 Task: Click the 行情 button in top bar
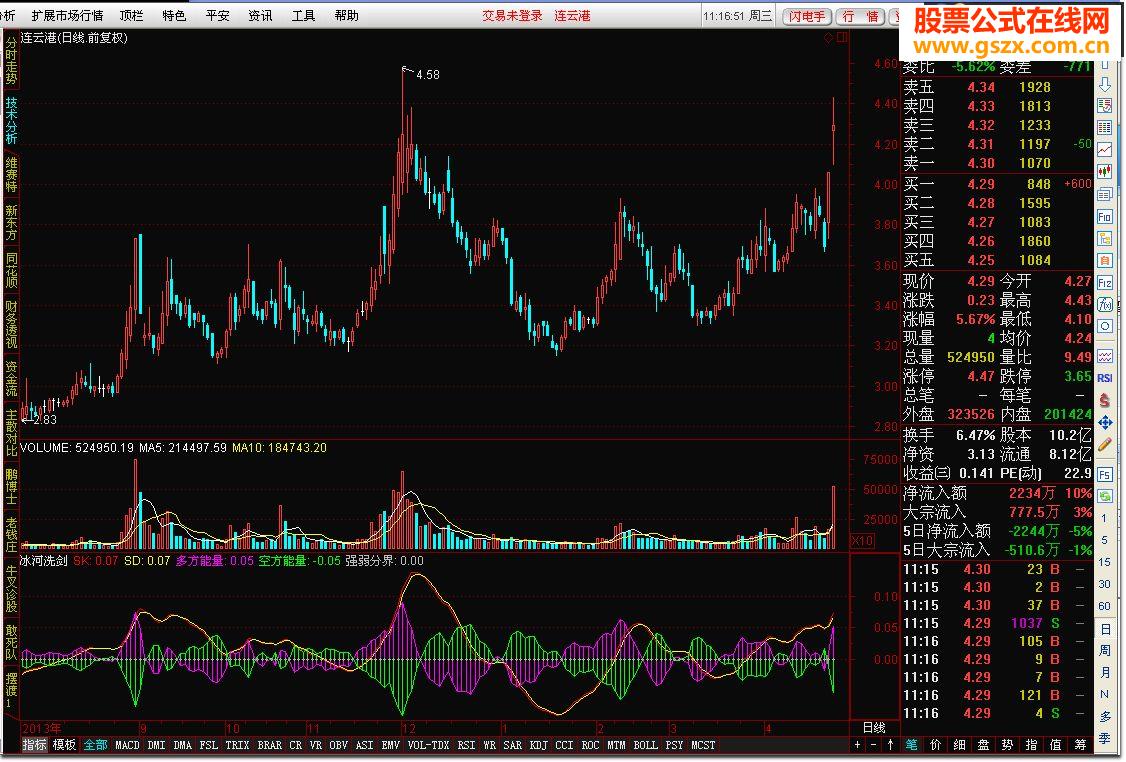[860, 17]
